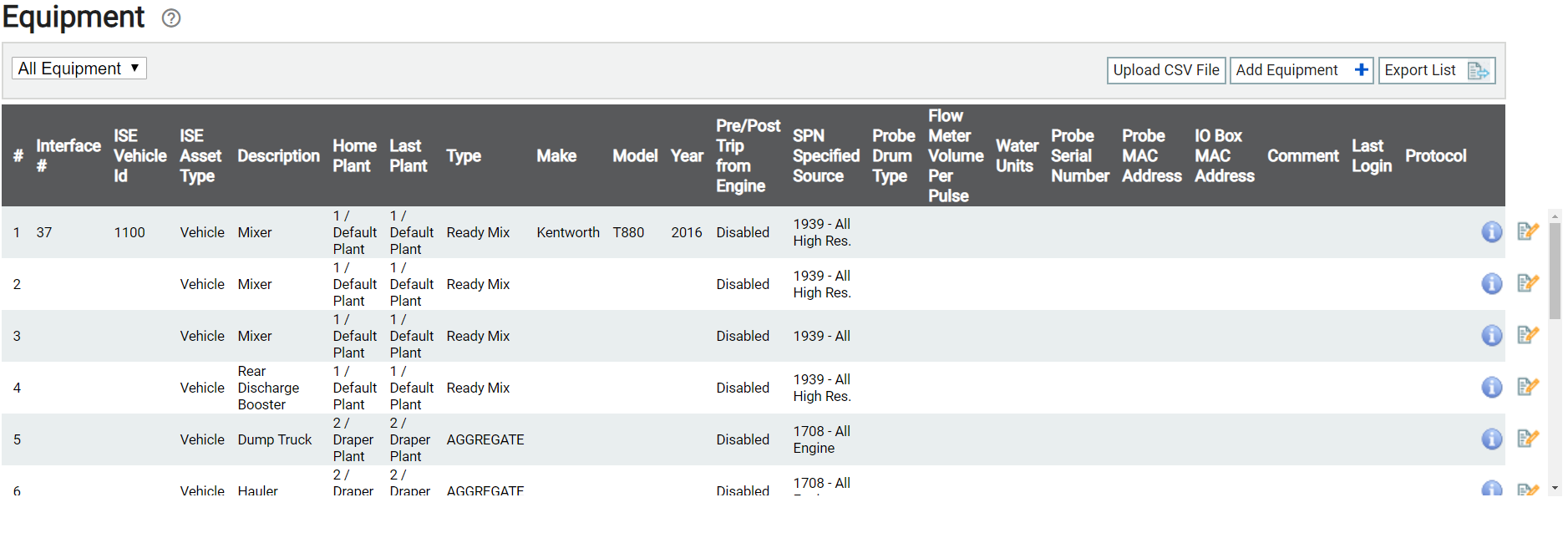Sort by ISE Vehicle Id column header
The width and height of the screenshot is (1568, 533).
[140, 156]
